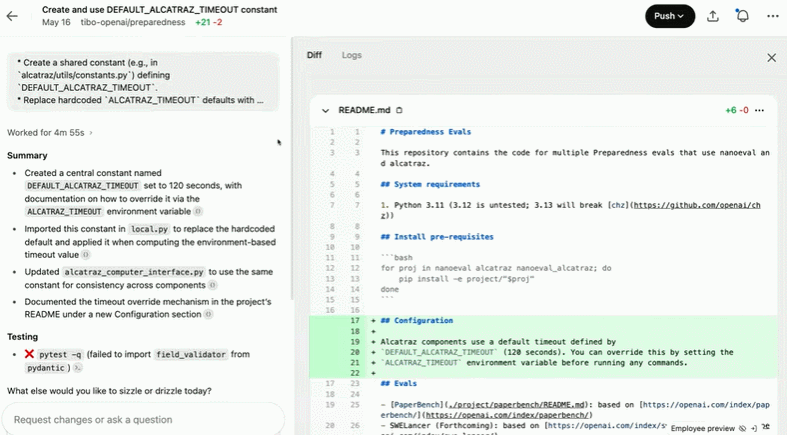Open the share/upload icon next to Push
The image size is (787, 435).
tap(713, 16)
